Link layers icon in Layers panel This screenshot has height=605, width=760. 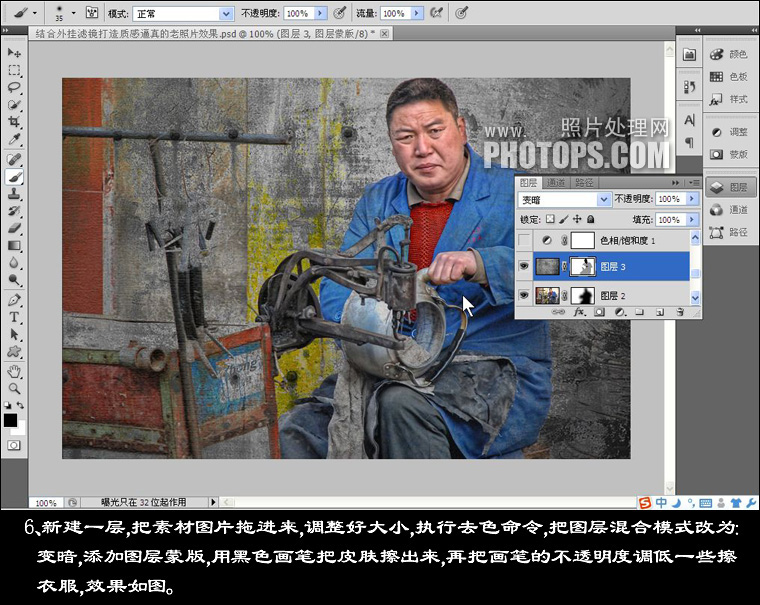click(x=558, y=312)
